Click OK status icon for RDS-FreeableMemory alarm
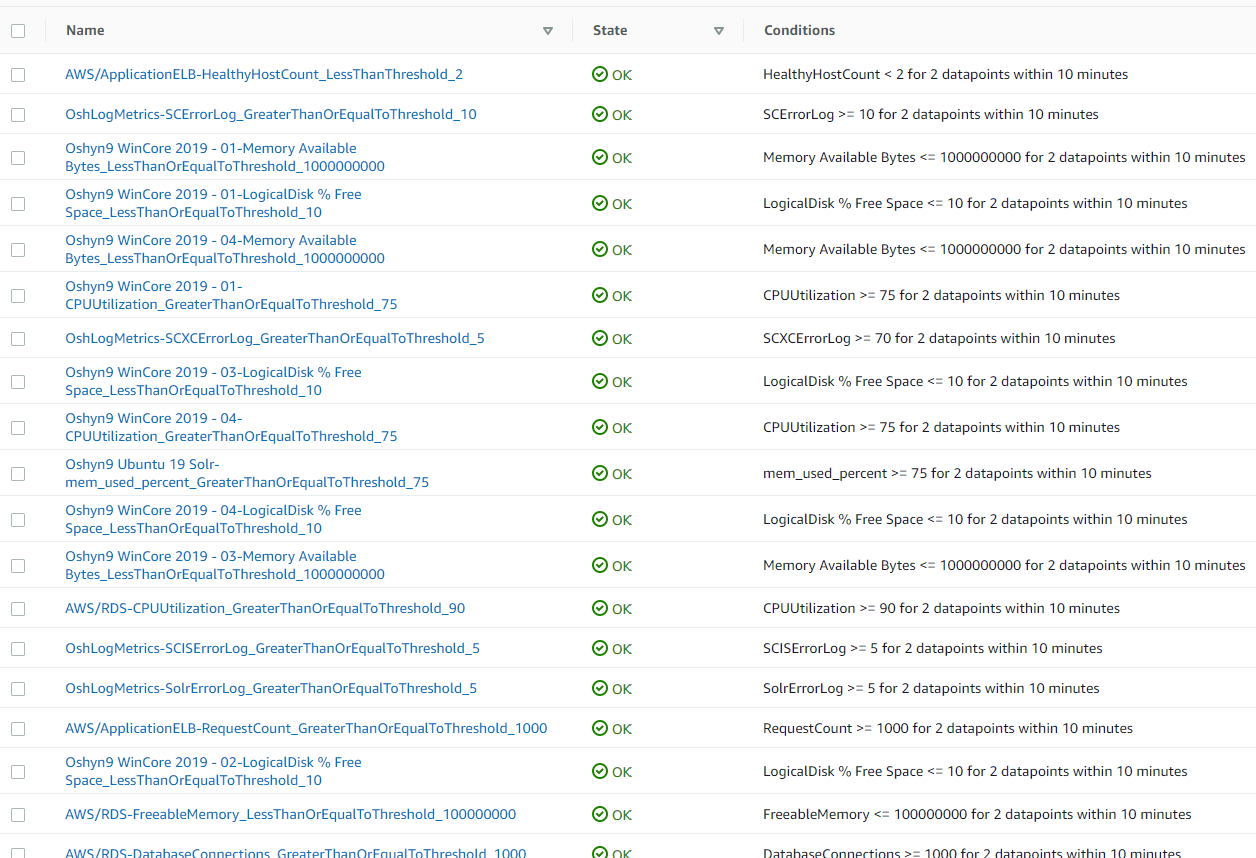Image resolution: width=1256 pixels, height=858 pixels. click(600, 815)
